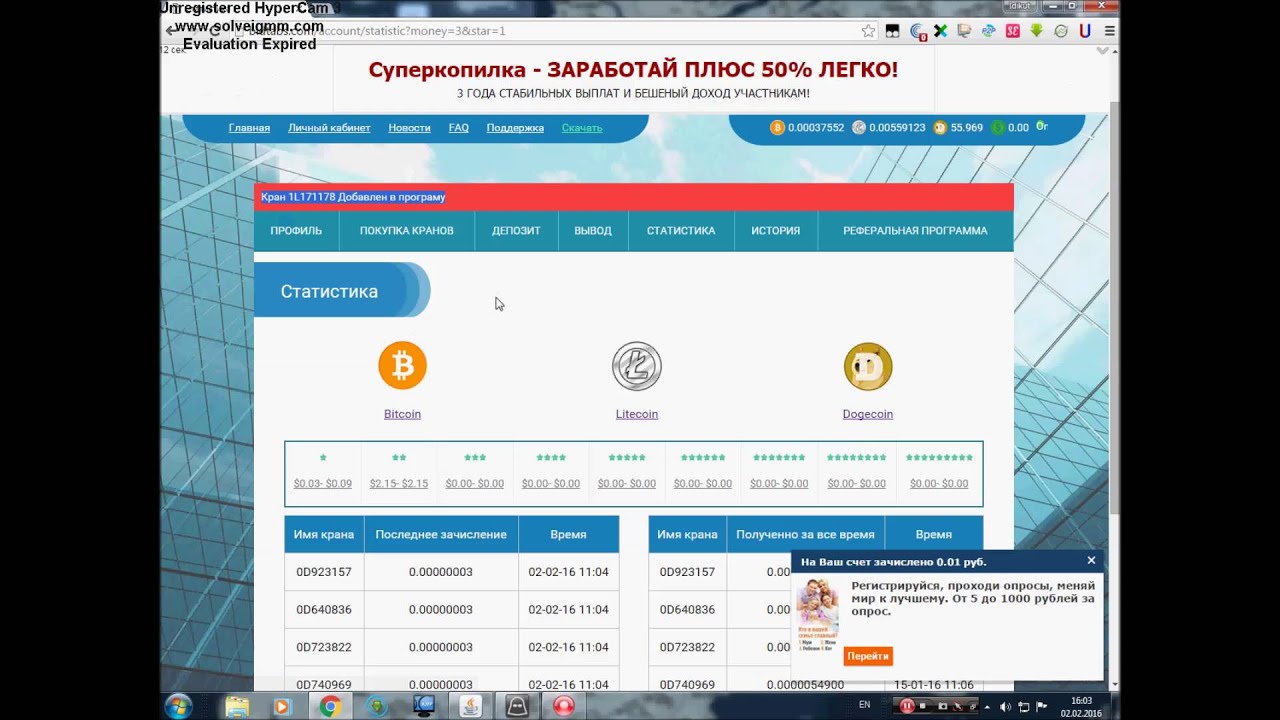Click the P2P extension icon
1280x720 pixels.
tap(988, 31)
